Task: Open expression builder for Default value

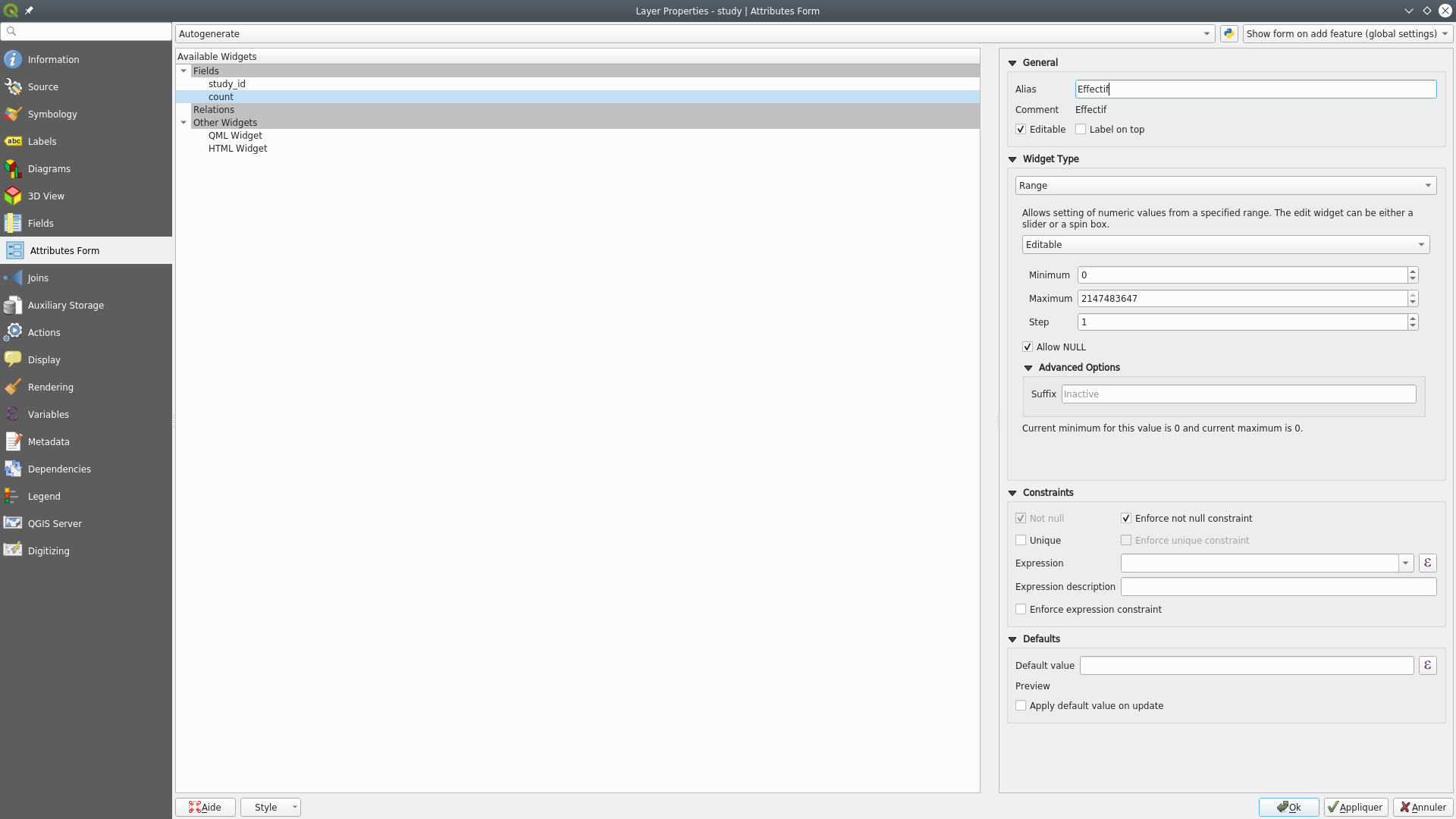Action: tap(1427, 665)
